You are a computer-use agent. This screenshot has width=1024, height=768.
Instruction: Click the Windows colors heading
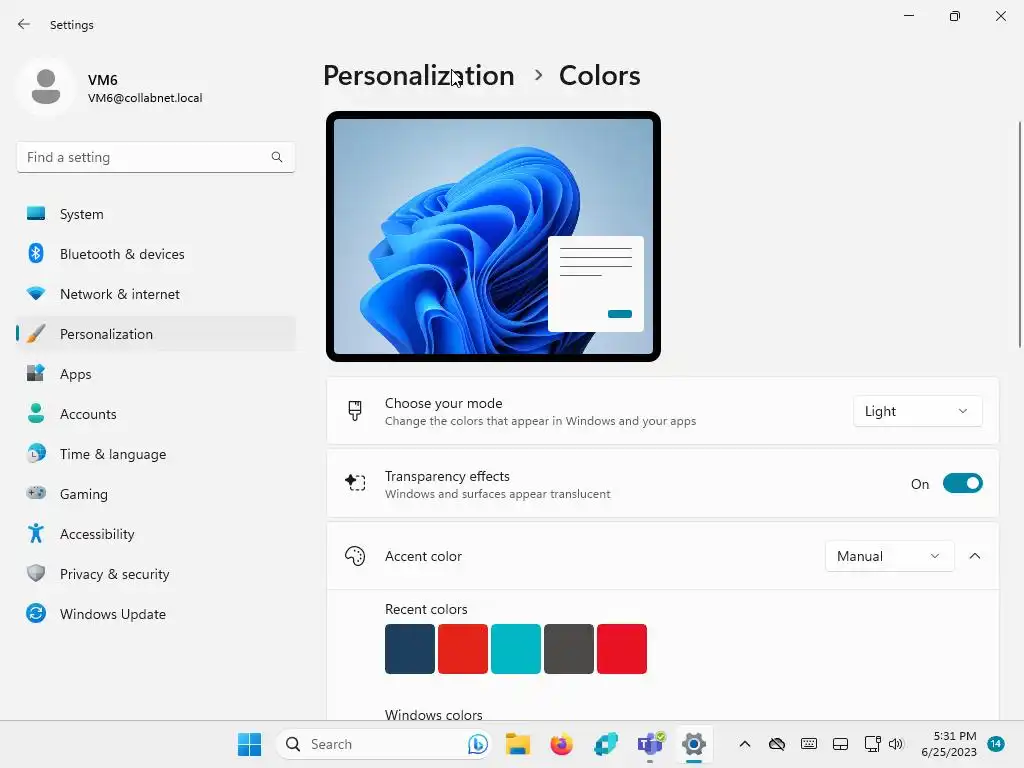point(434,714)
